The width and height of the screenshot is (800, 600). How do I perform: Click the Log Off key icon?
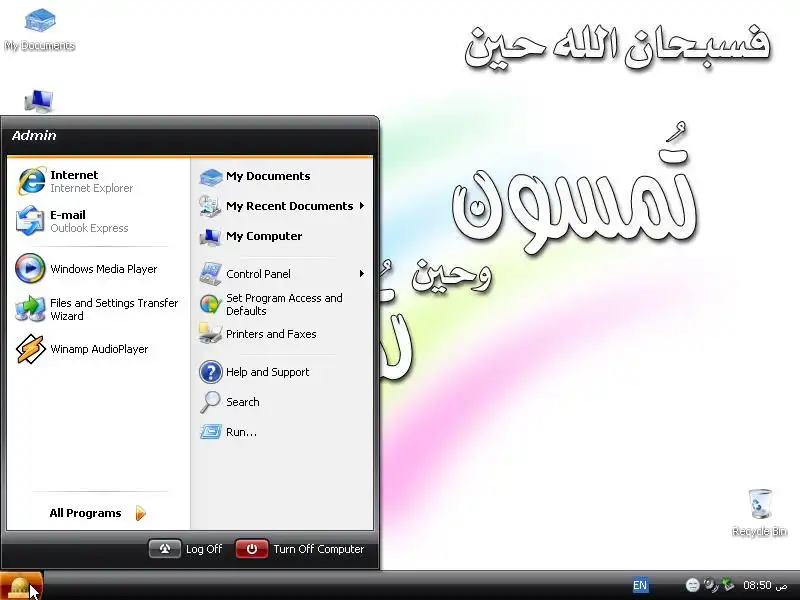165,549
